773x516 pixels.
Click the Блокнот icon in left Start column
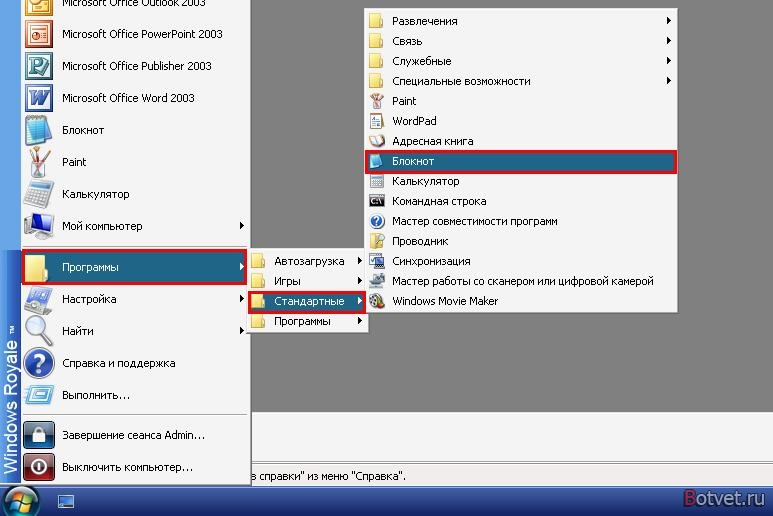pyautogui.click(x=38, y=130)
